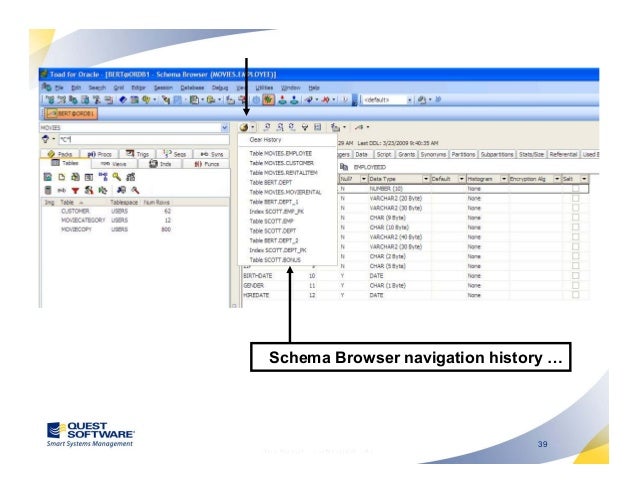The image size is (638, 493).
Task: Toggle Salt checkbox for CHAR (2 Byte) row
Action: coord(576,256)
